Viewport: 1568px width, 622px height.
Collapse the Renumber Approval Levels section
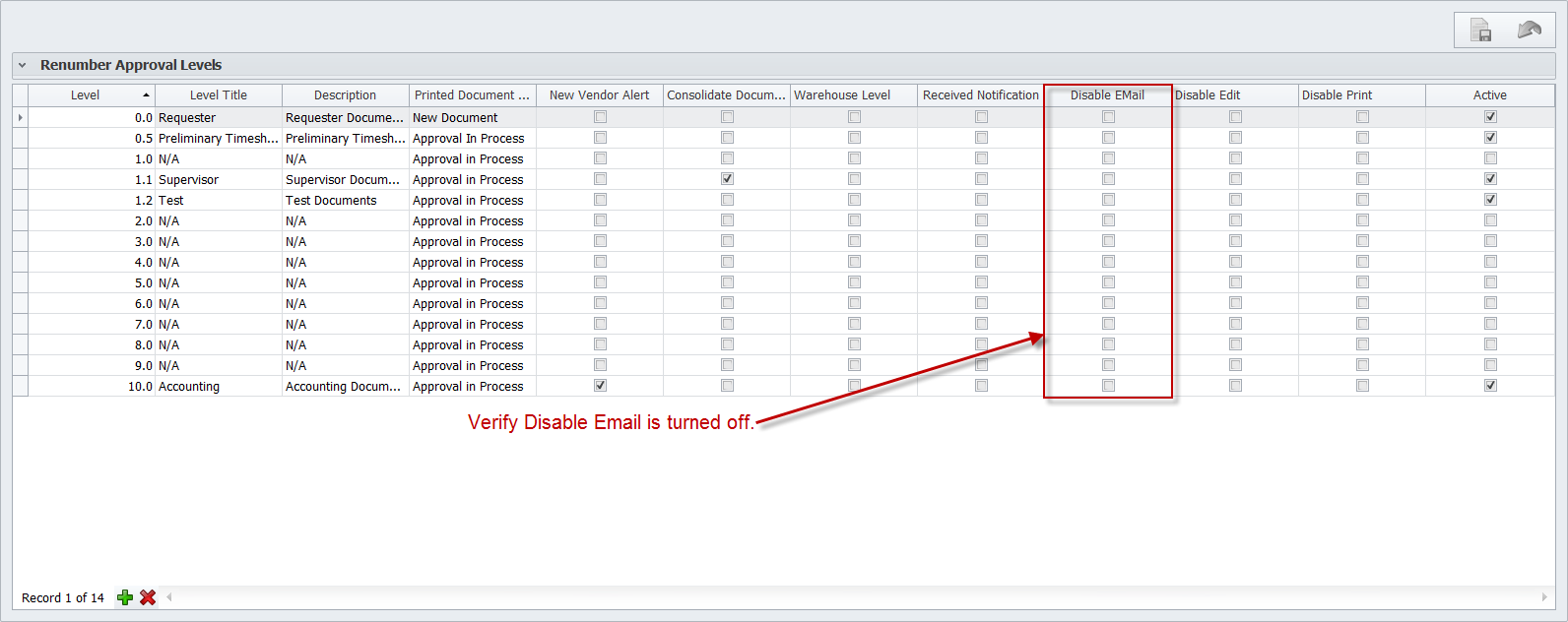click(23, 66)
